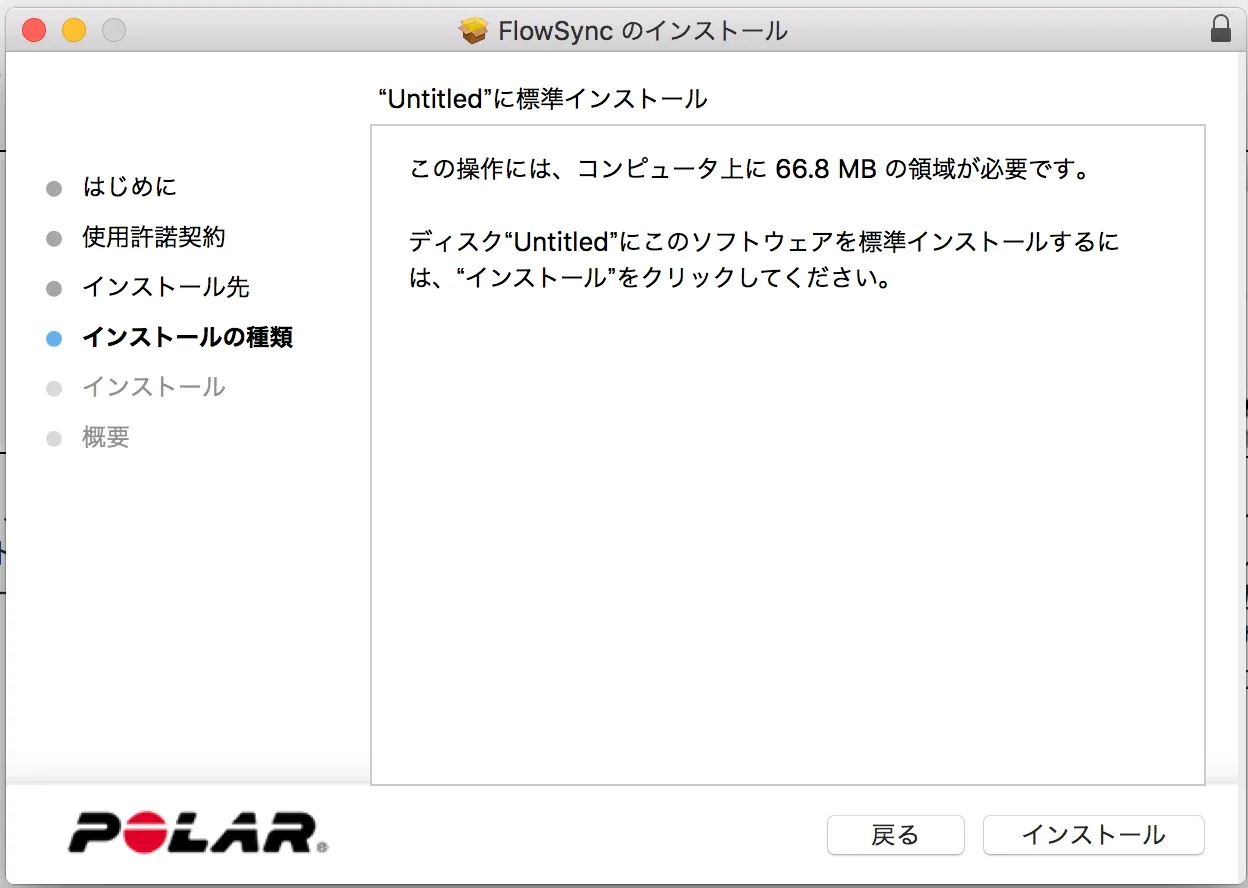Click the grayed 概要 step in sidebar
The image size is (1248, 888).
click(106, 437)
